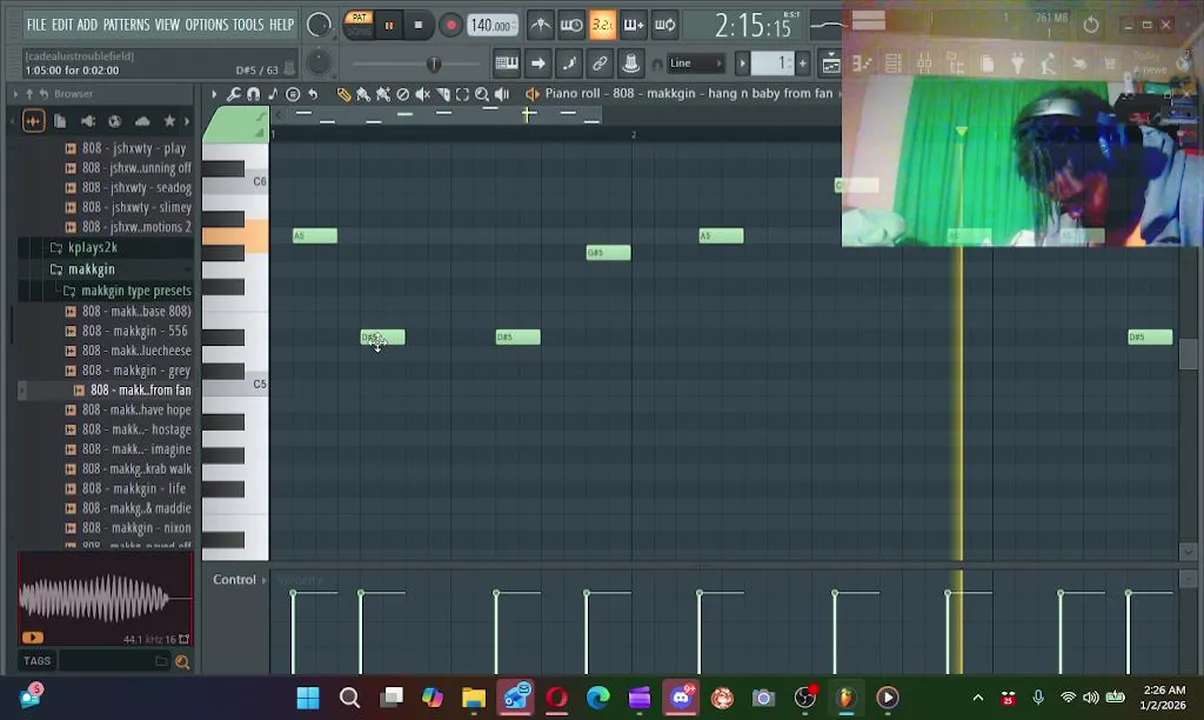
Task: Open the Line snap dropdown
Action: coord(695,64)
